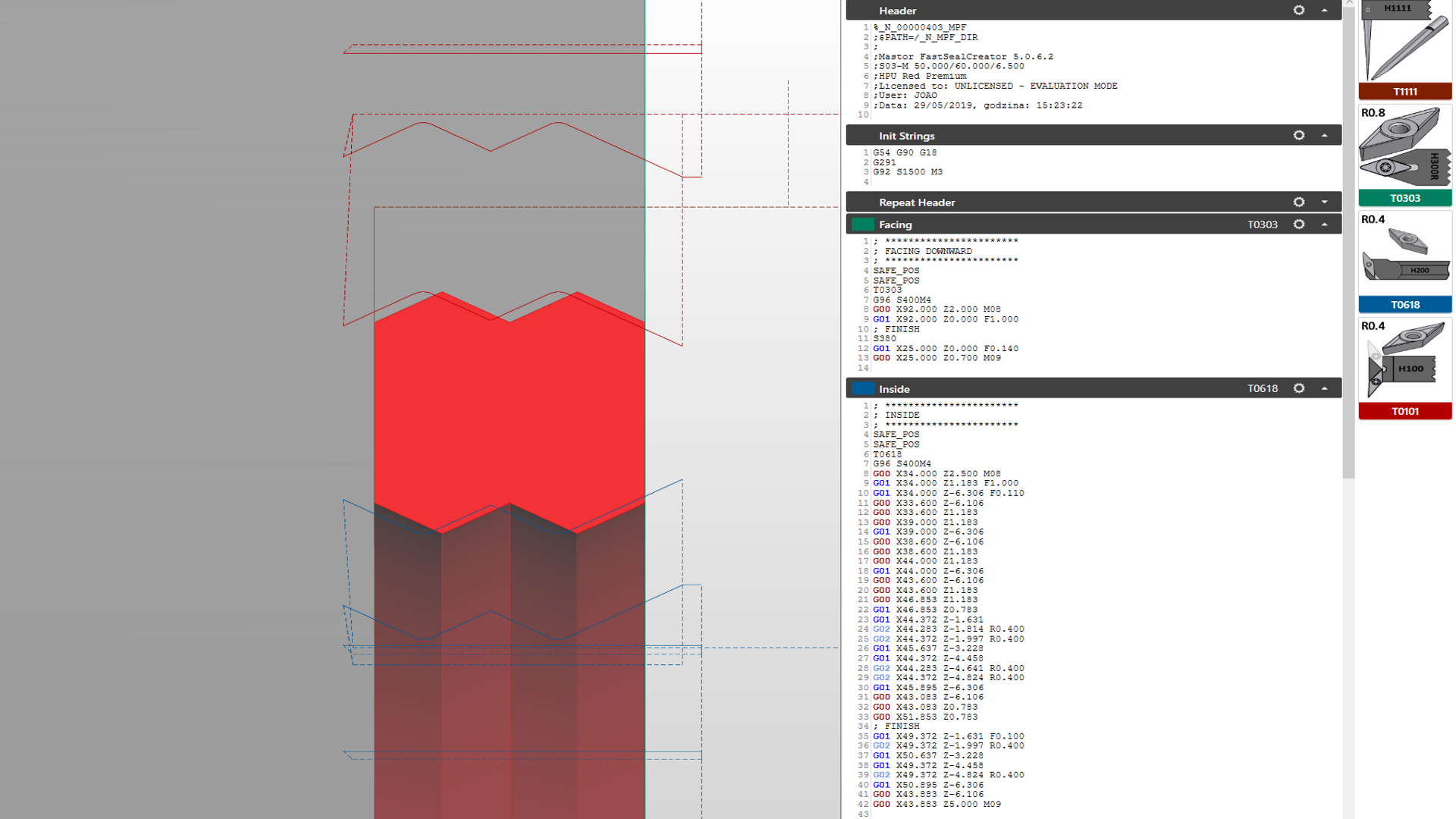
Task: Select line 'G01 X25.000 Z0.000 F0.140'
Action: click(x=946, y=349)
